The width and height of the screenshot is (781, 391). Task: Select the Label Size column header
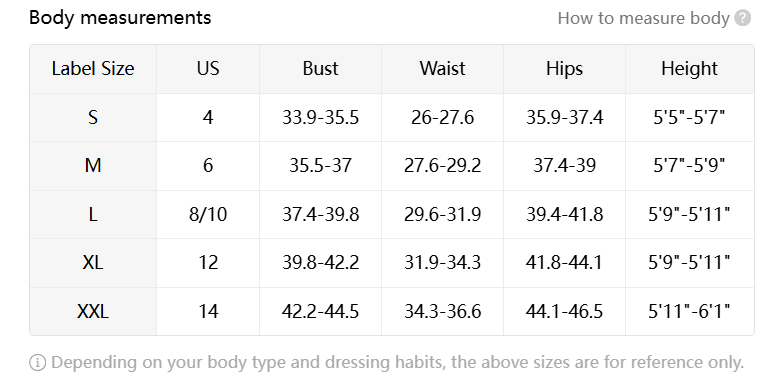point(93,69)
